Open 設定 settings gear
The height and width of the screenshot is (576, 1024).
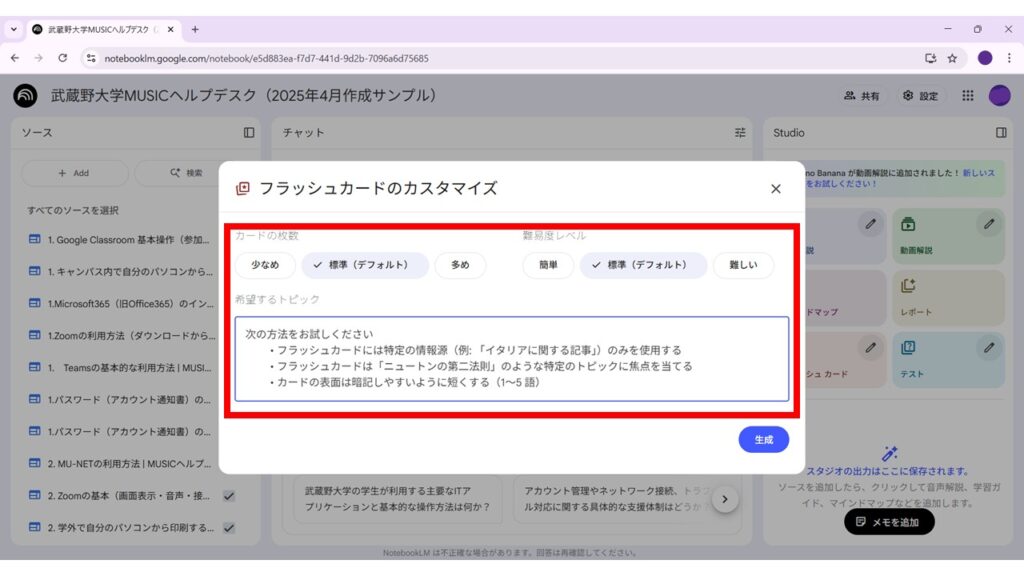pyautogui.click(x=920, y=96)
